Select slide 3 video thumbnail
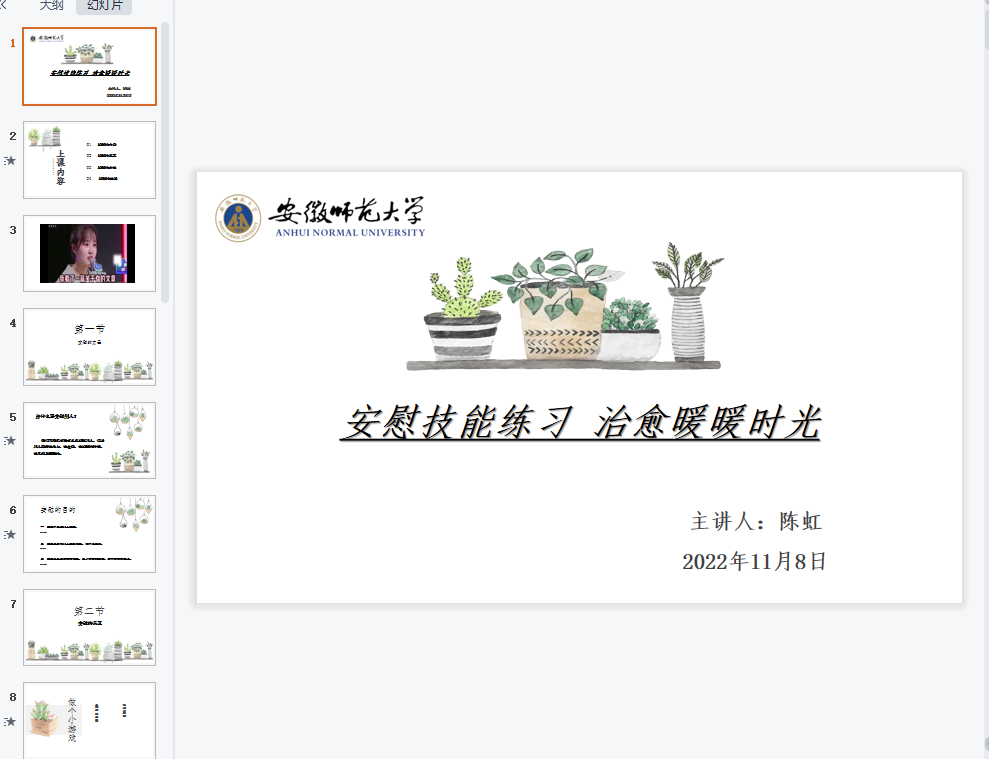Viewport: 989px width, 759px height. 90,253
